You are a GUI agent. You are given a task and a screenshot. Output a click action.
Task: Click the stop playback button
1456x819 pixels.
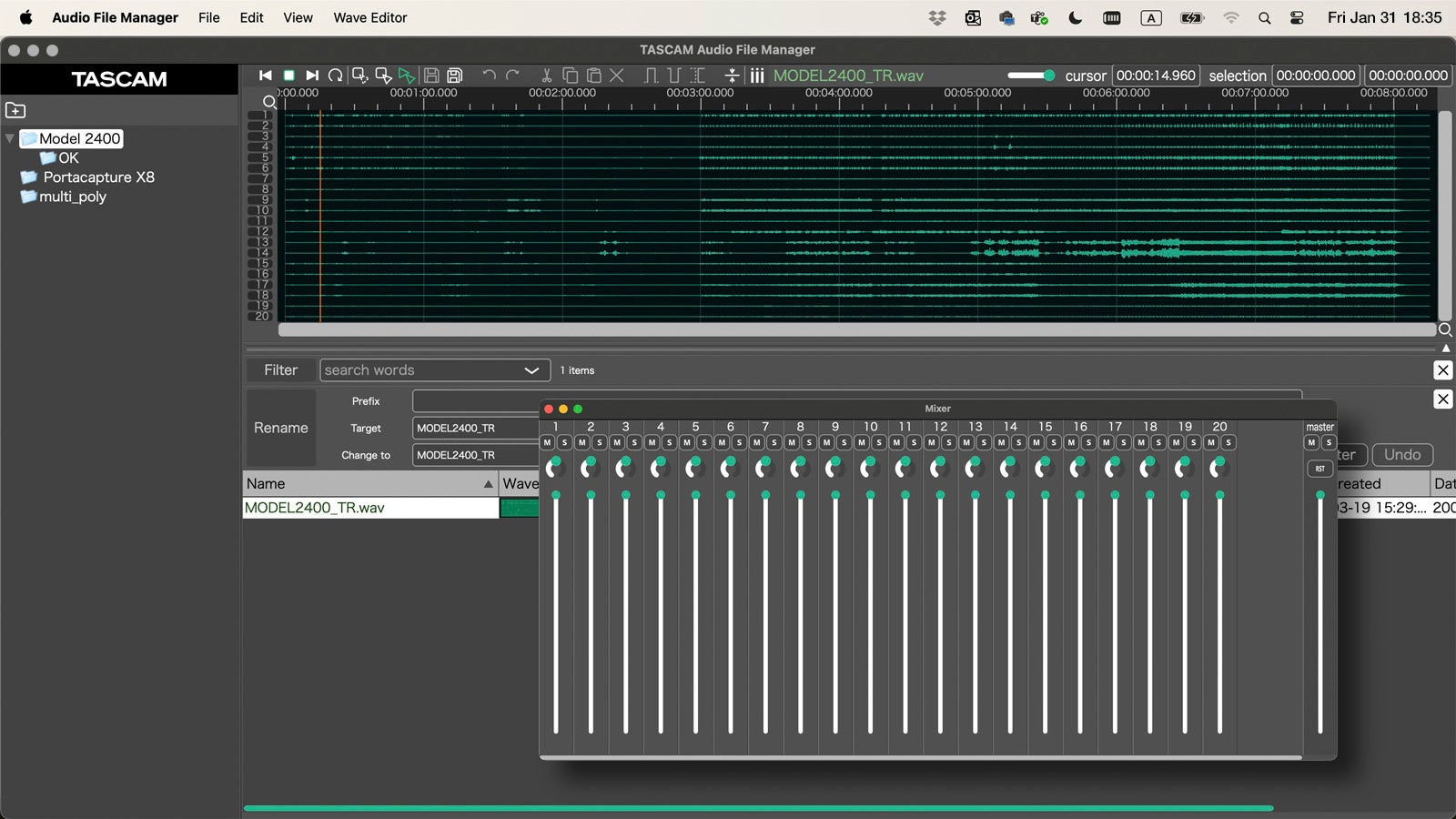pos(288,76)
